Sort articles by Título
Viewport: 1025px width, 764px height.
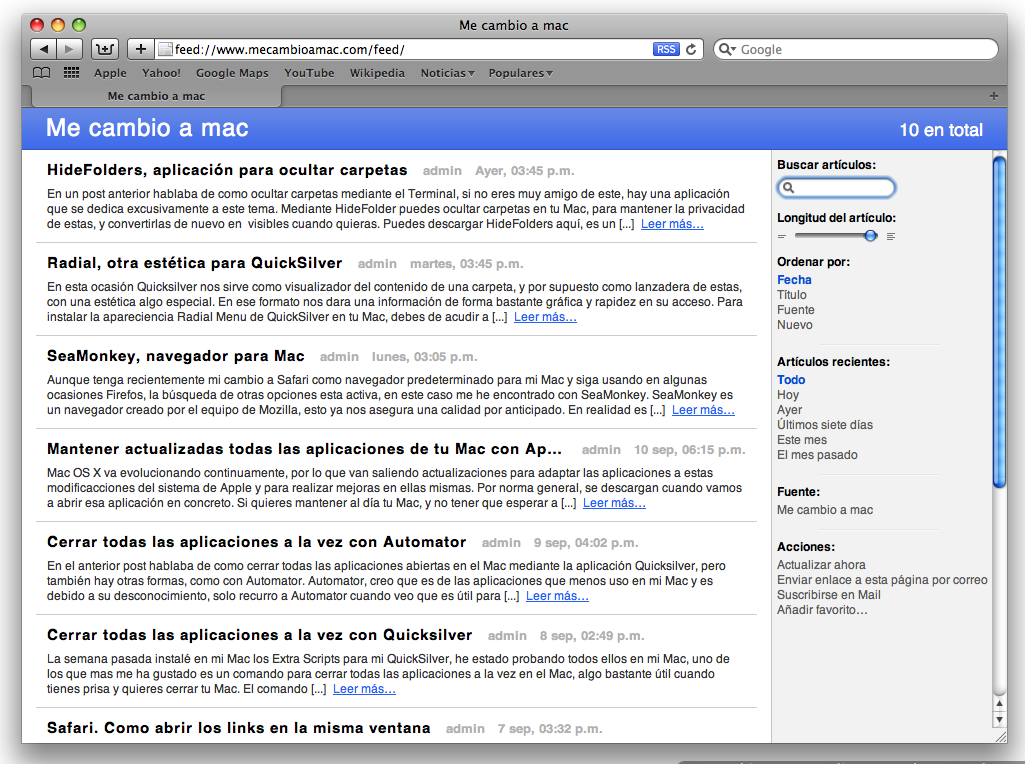[792, 295]
